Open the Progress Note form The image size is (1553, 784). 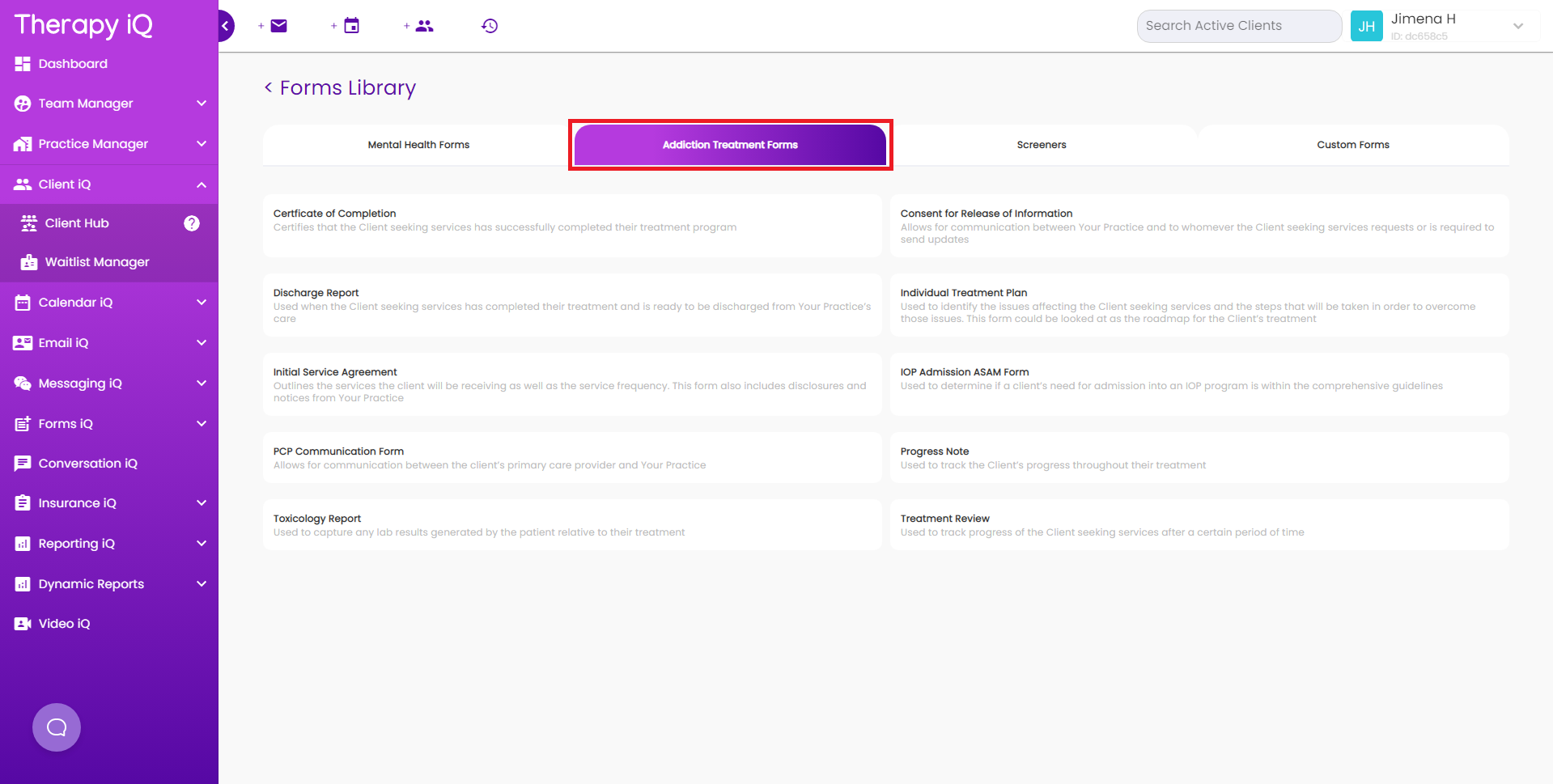[1199, 457]
